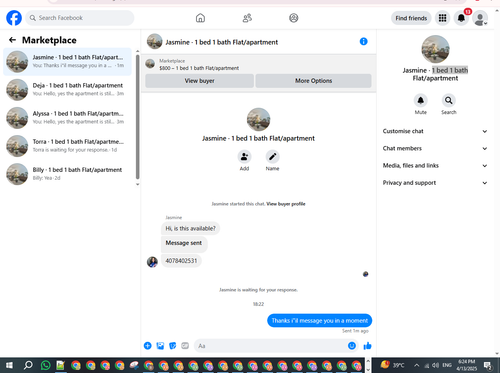Image resolution: width=500 pixels, height=373 pixels.
Task: Click the conversation list scrollbar
Action: (x=137, y=117)
